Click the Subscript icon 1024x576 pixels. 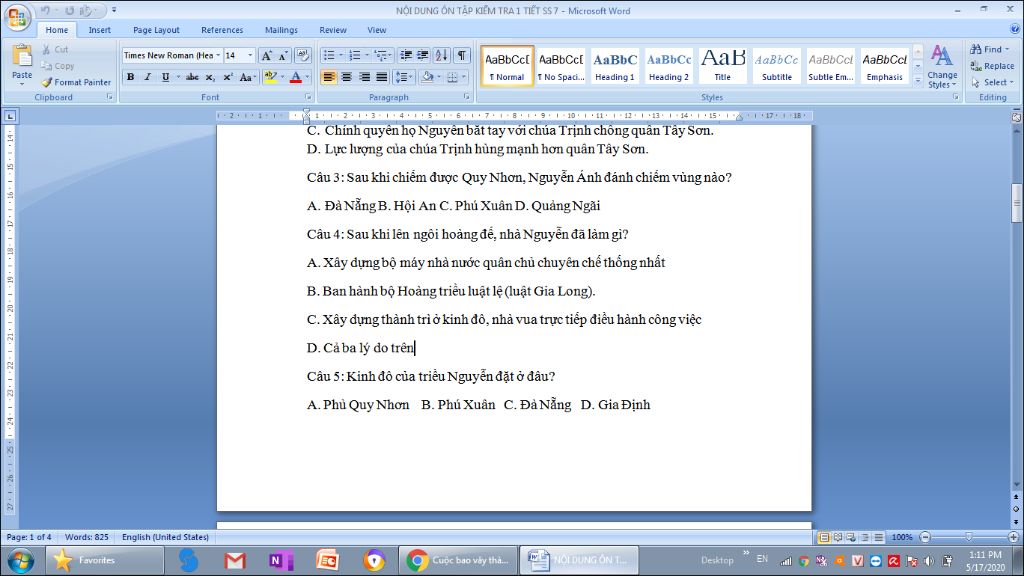coord(210,77)
